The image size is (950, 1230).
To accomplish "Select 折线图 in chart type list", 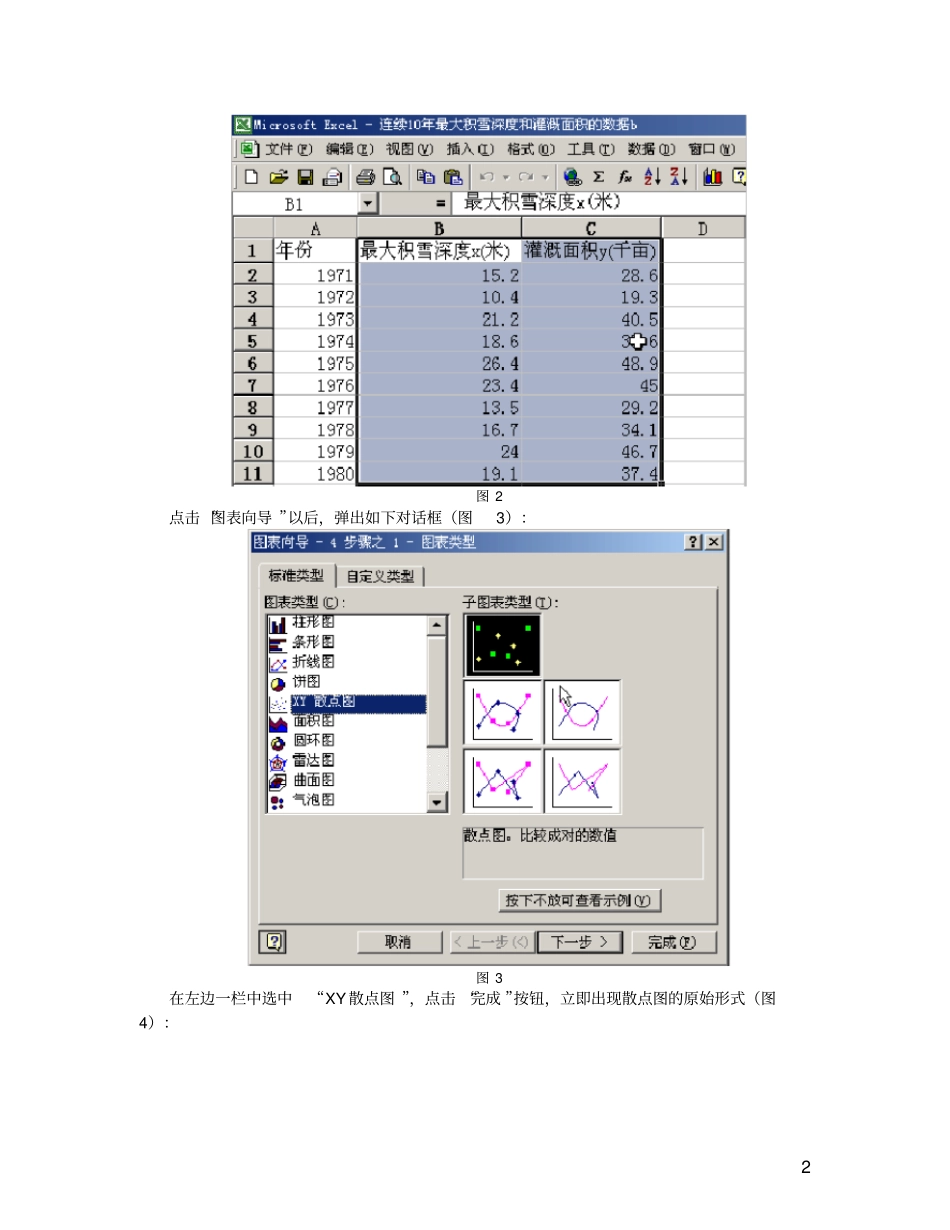I will coord(313,660).
